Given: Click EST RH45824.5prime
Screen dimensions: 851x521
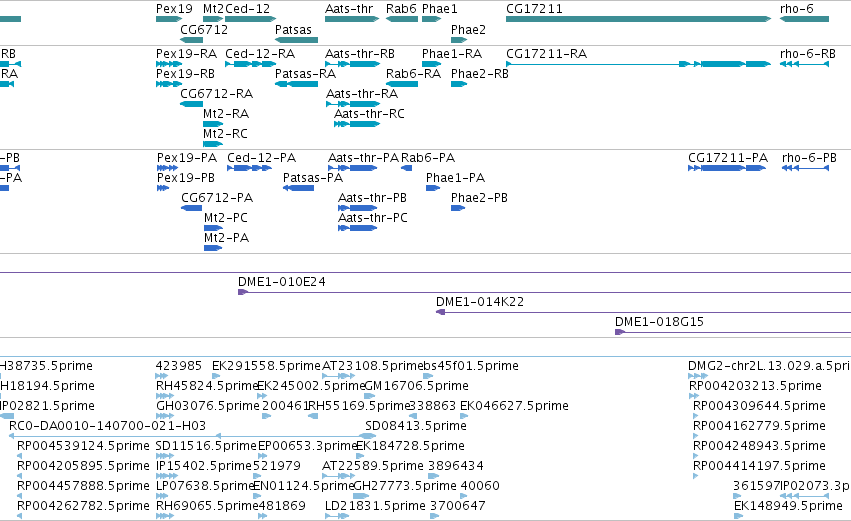Looking at the screenshot, I should tap(207, 386).
